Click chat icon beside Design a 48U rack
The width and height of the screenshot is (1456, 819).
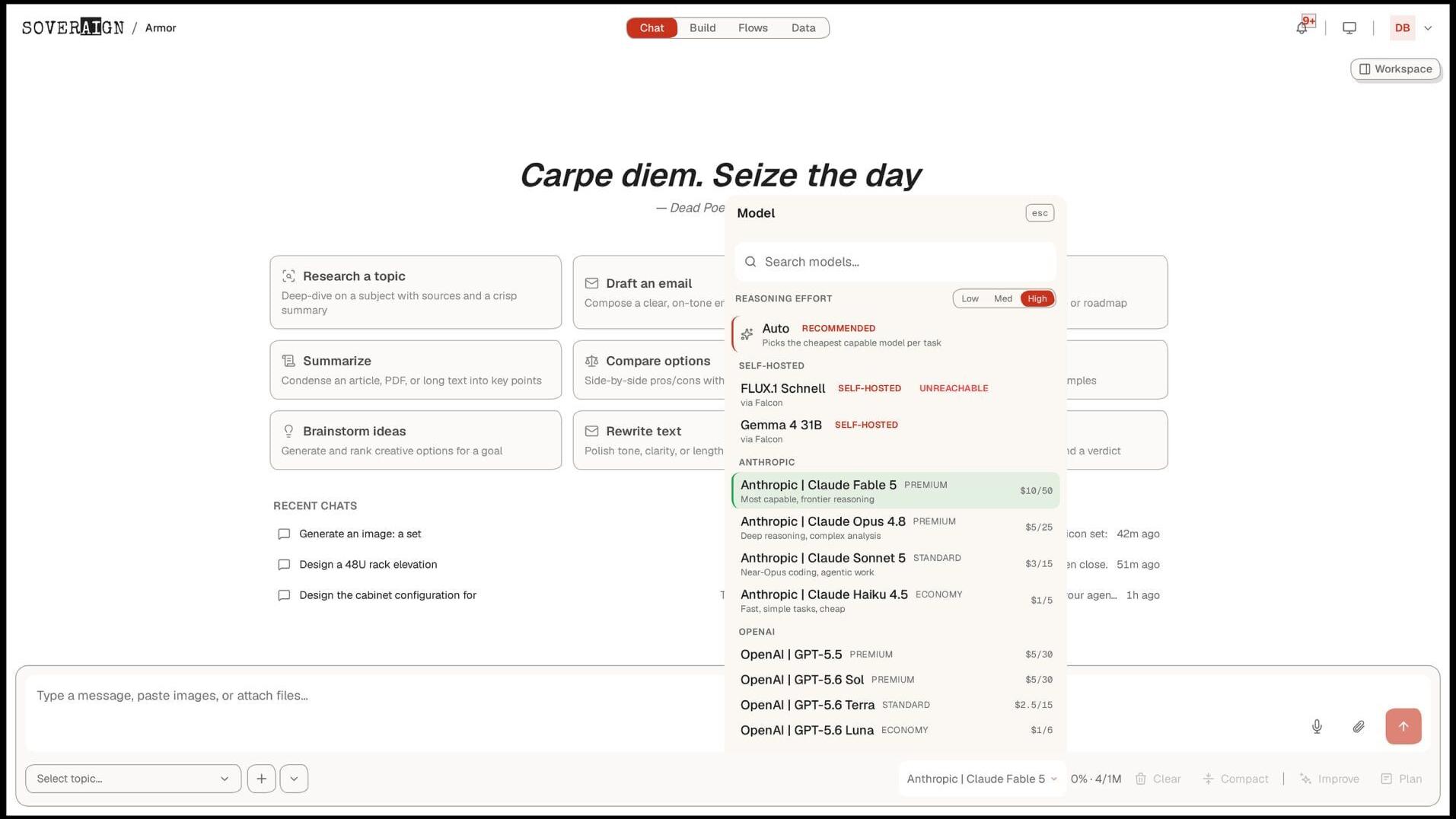[284, 565]
